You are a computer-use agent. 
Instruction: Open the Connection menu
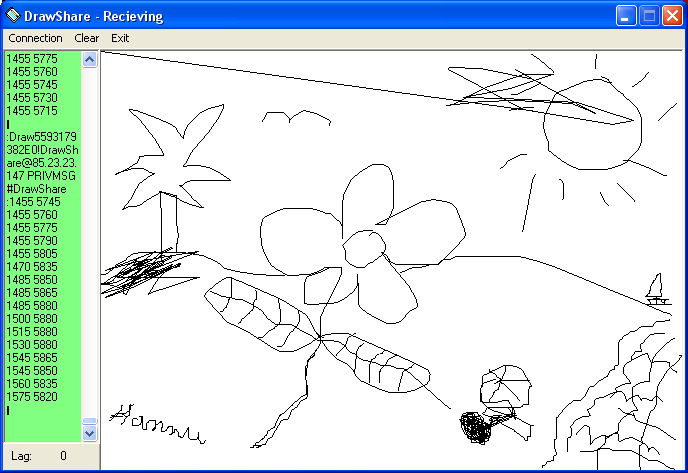[35, 38]
